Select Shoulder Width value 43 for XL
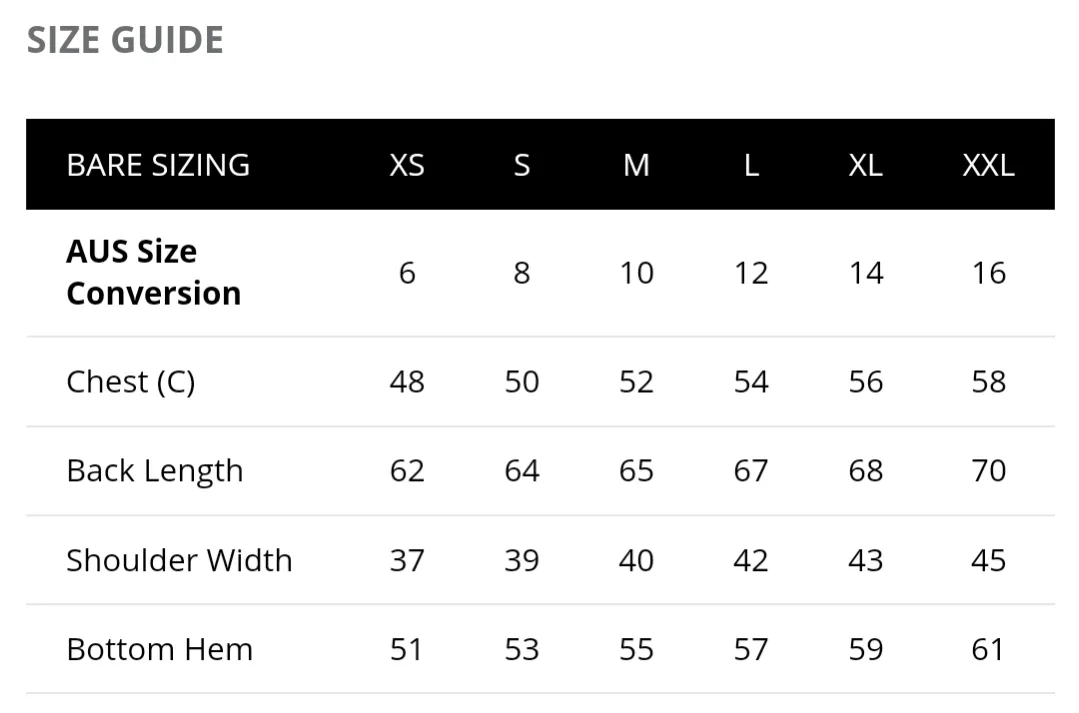This screenshot has width=1079, height=713. point(866,560)
